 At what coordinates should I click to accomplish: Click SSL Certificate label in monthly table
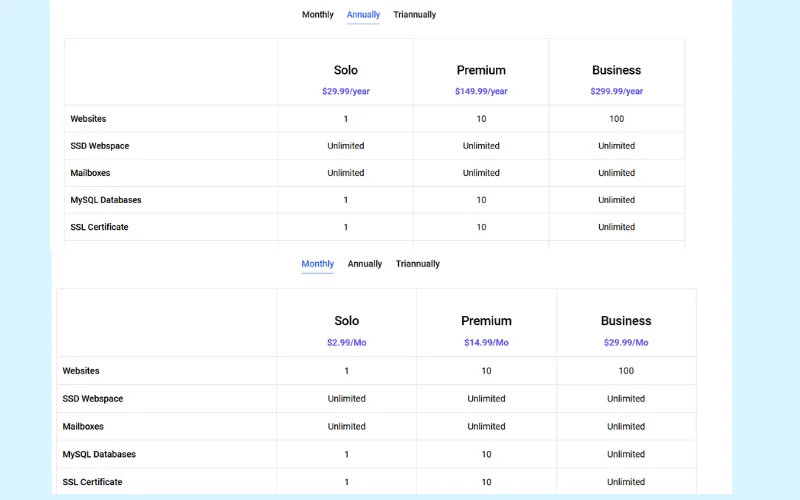point(92,482)
